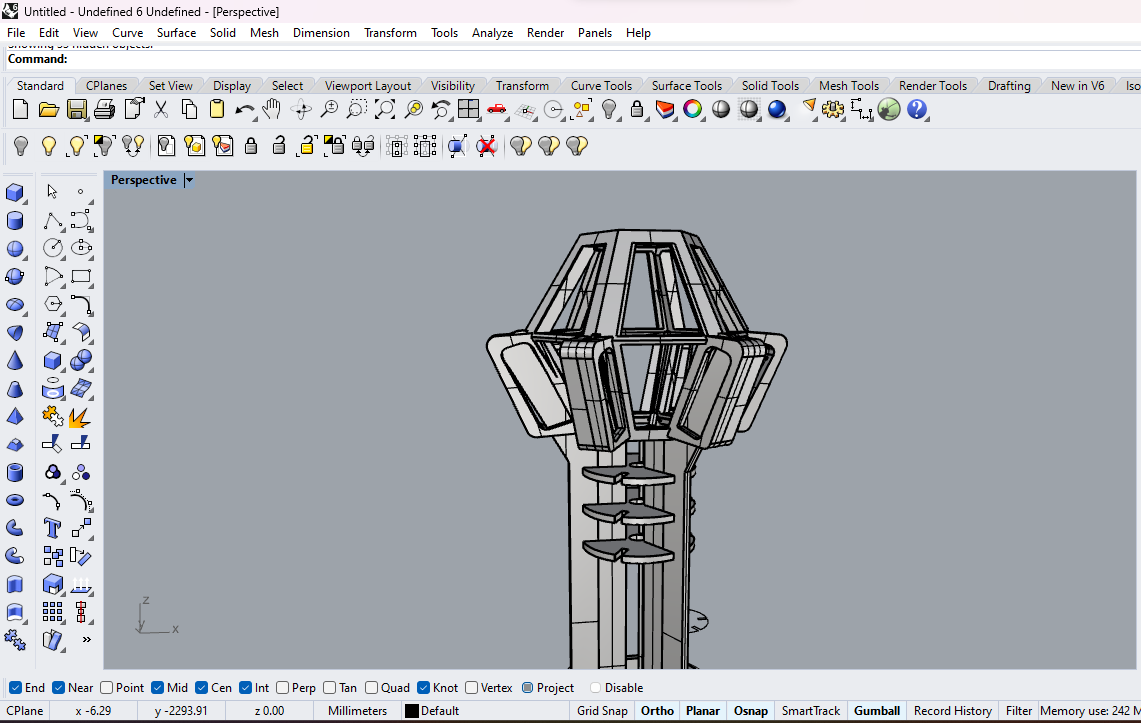Open the Perspective viewport dropdown arrow
The height and width of the screenshot is (723, 1141).
[189, 180]
